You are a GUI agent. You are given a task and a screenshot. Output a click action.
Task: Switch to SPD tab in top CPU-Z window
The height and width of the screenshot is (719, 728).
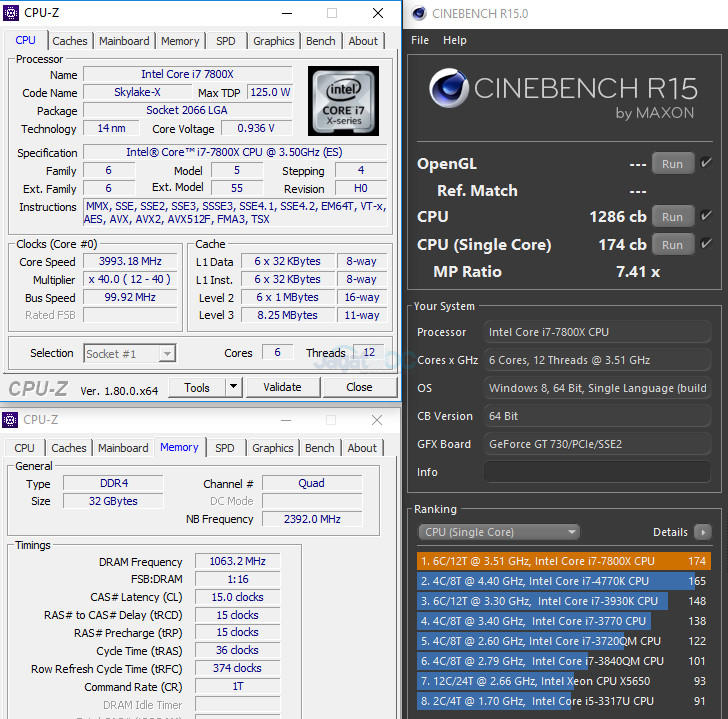click(226, 41)
